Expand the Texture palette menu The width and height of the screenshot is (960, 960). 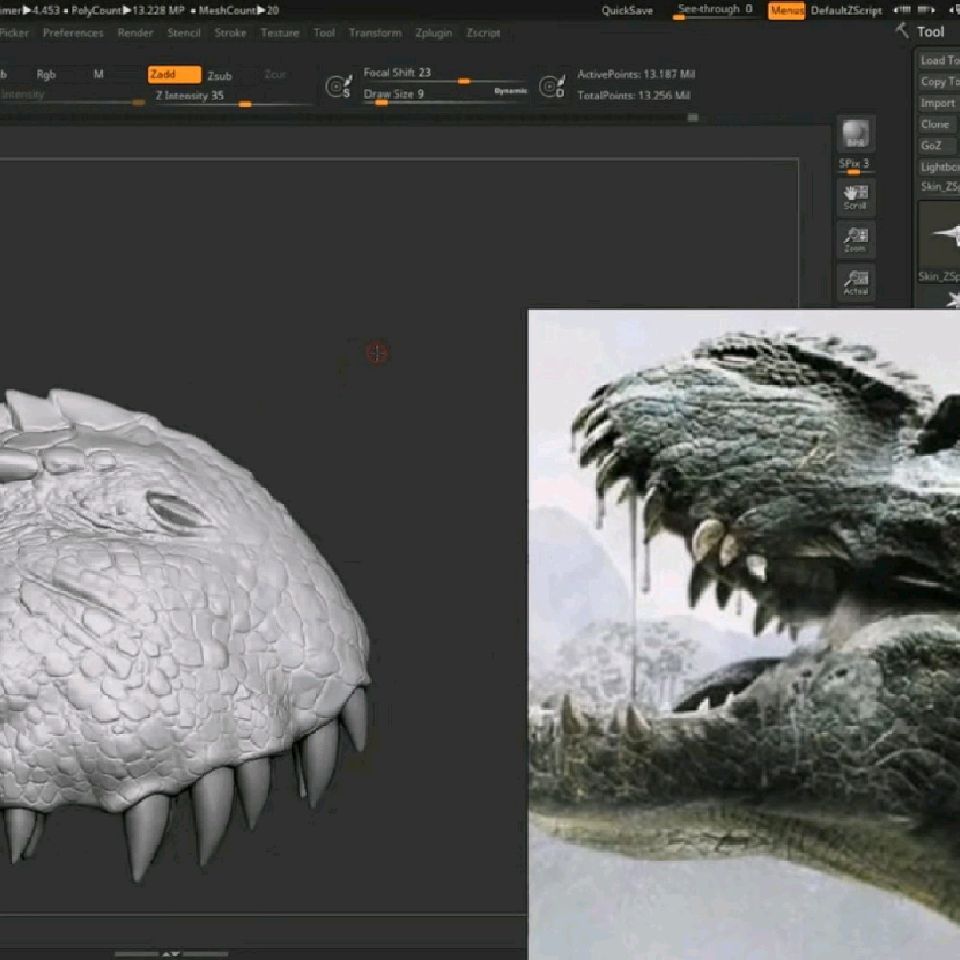[x=280, y=33]
